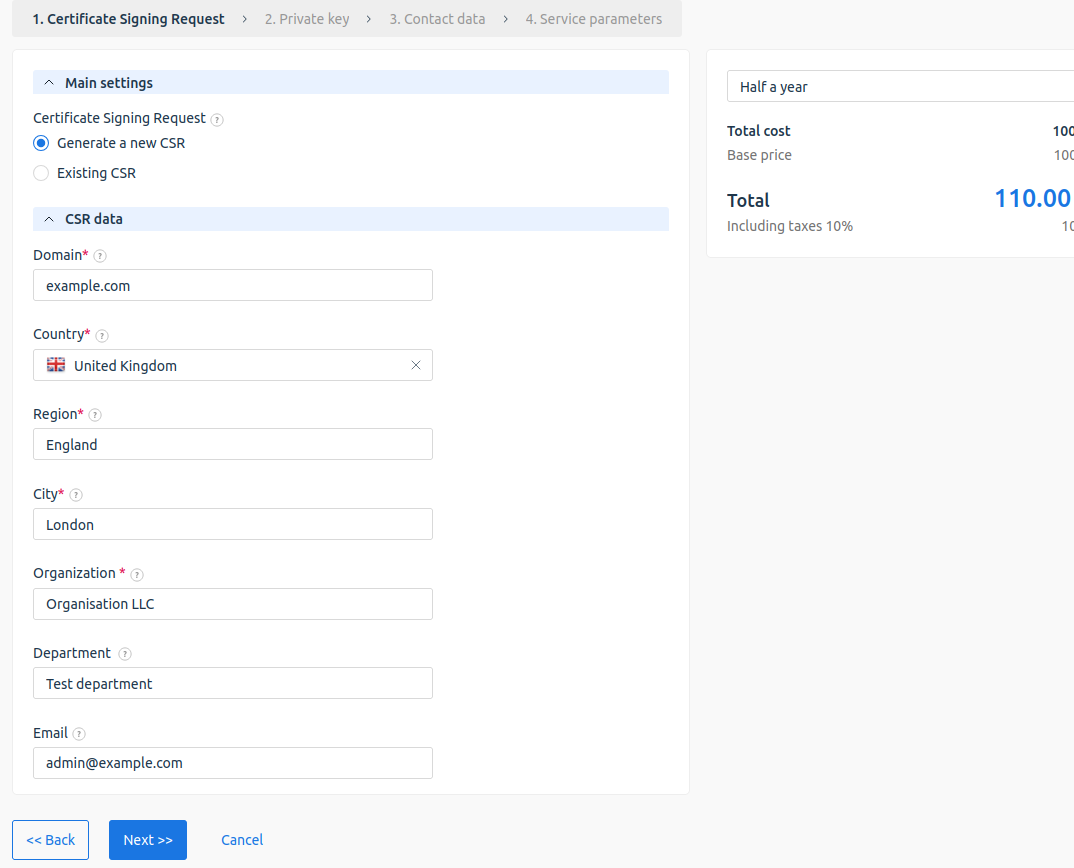Click the Region field help icon

[95, 415]
